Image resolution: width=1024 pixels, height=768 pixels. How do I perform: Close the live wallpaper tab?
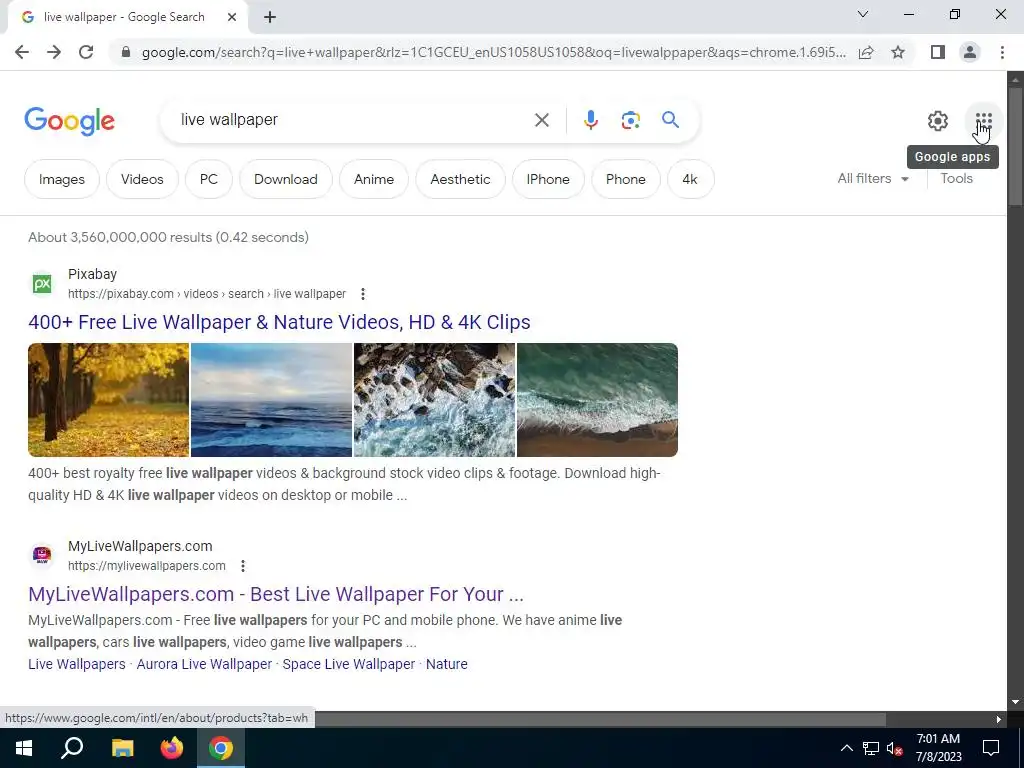(x=232, y=17)
